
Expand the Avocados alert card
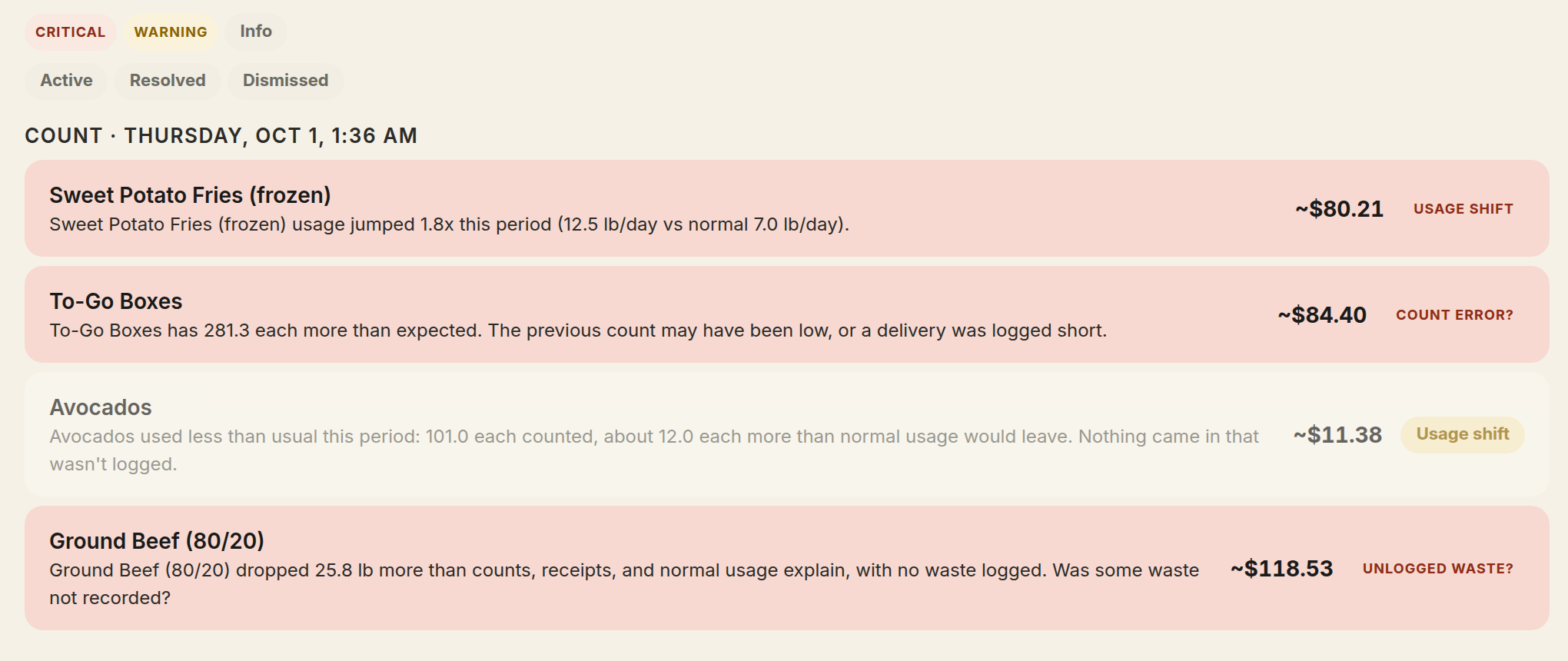point(786,434)
